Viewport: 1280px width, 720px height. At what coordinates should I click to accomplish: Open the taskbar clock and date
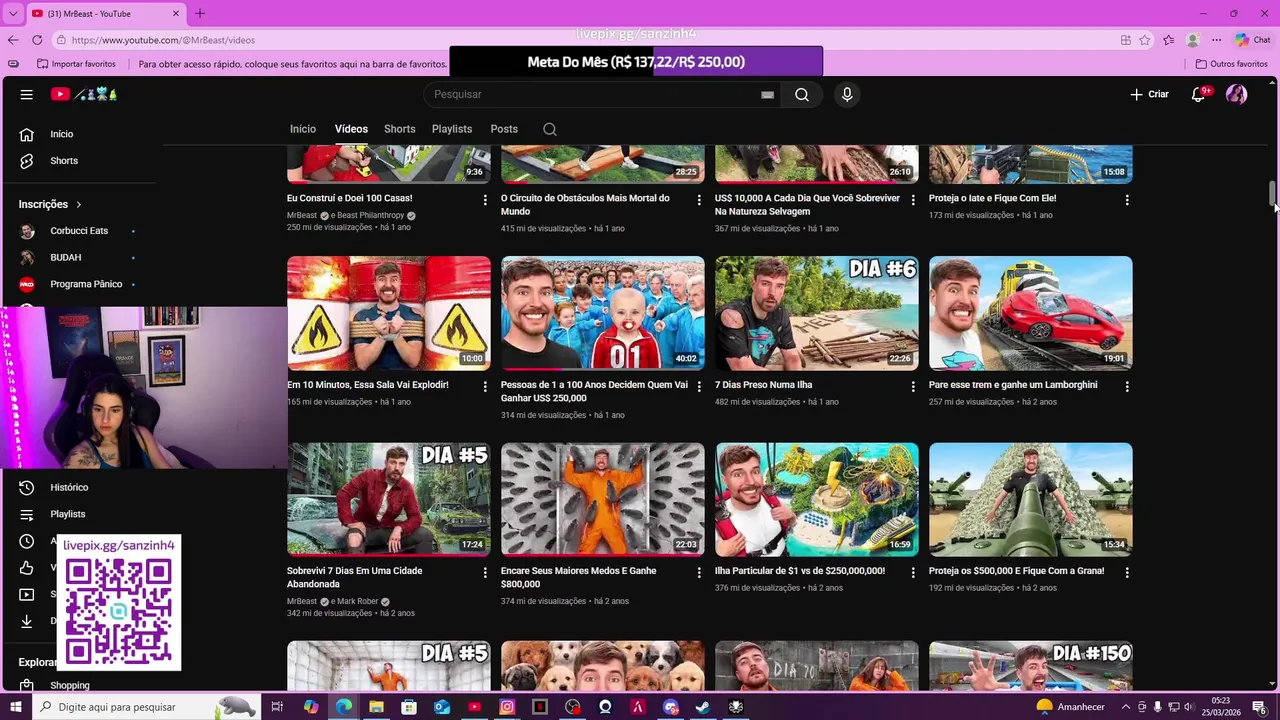(1221, 707)
